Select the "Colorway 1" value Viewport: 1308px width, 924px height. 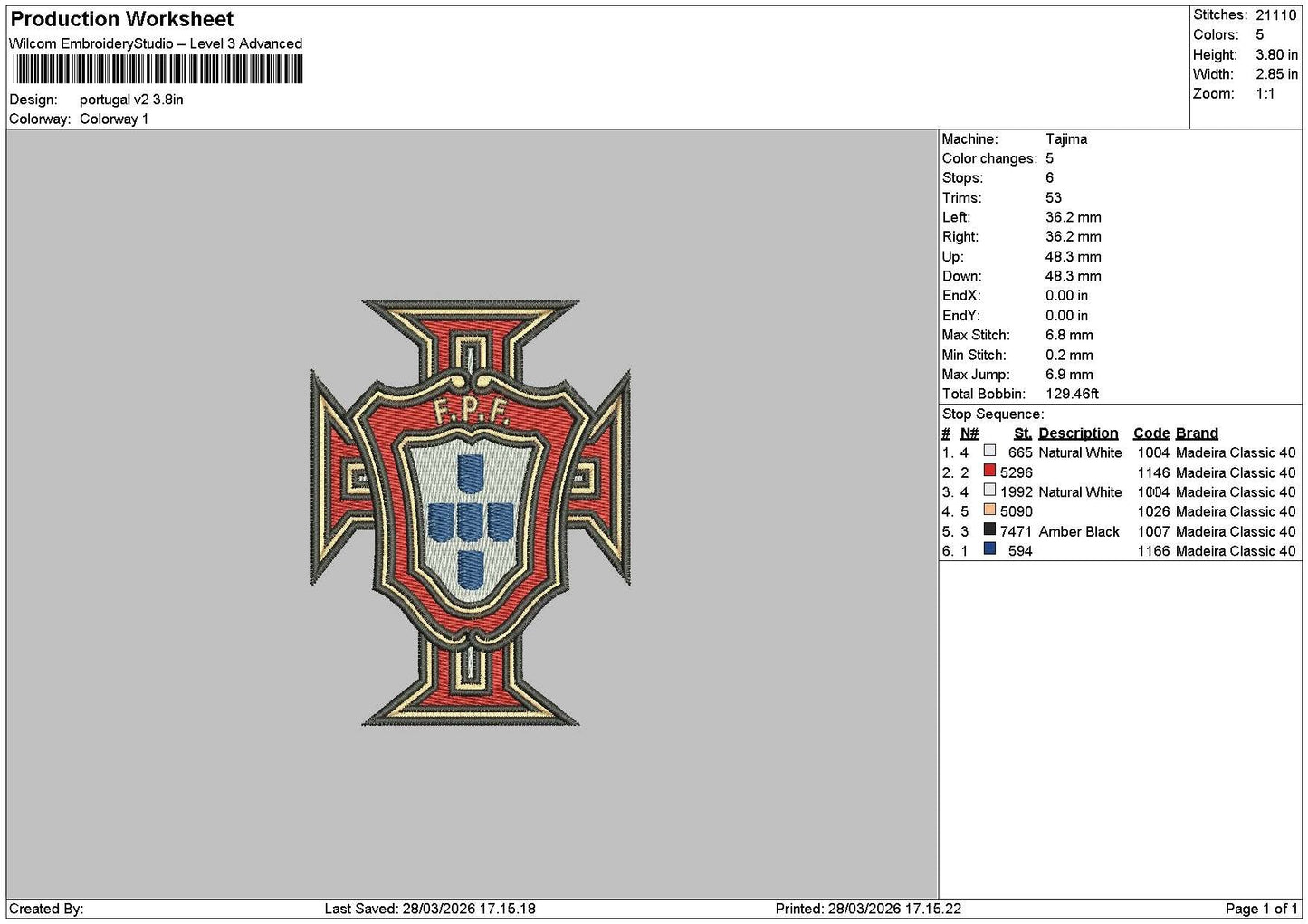114,119
